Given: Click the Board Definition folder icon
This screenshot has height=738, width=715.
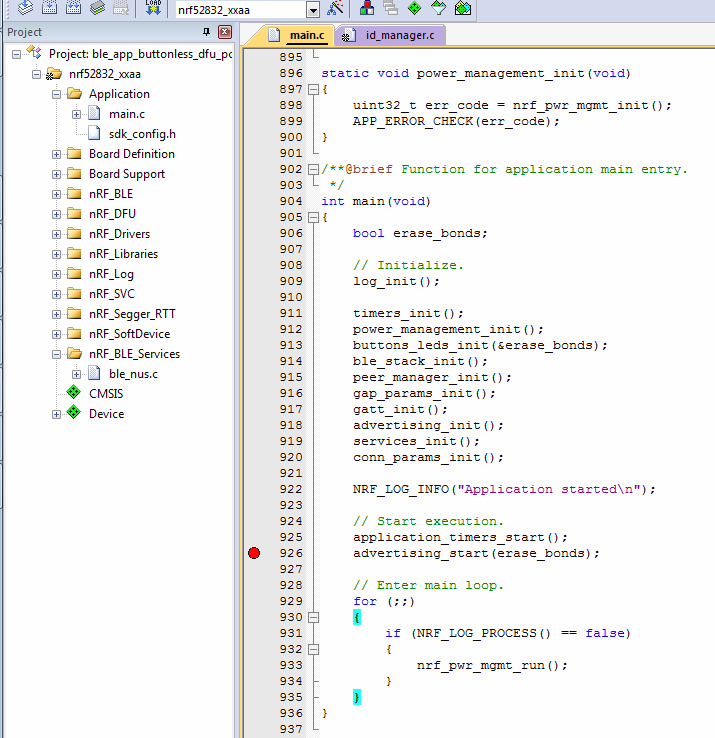Looking at the screenshot, I should click(74, 153).
